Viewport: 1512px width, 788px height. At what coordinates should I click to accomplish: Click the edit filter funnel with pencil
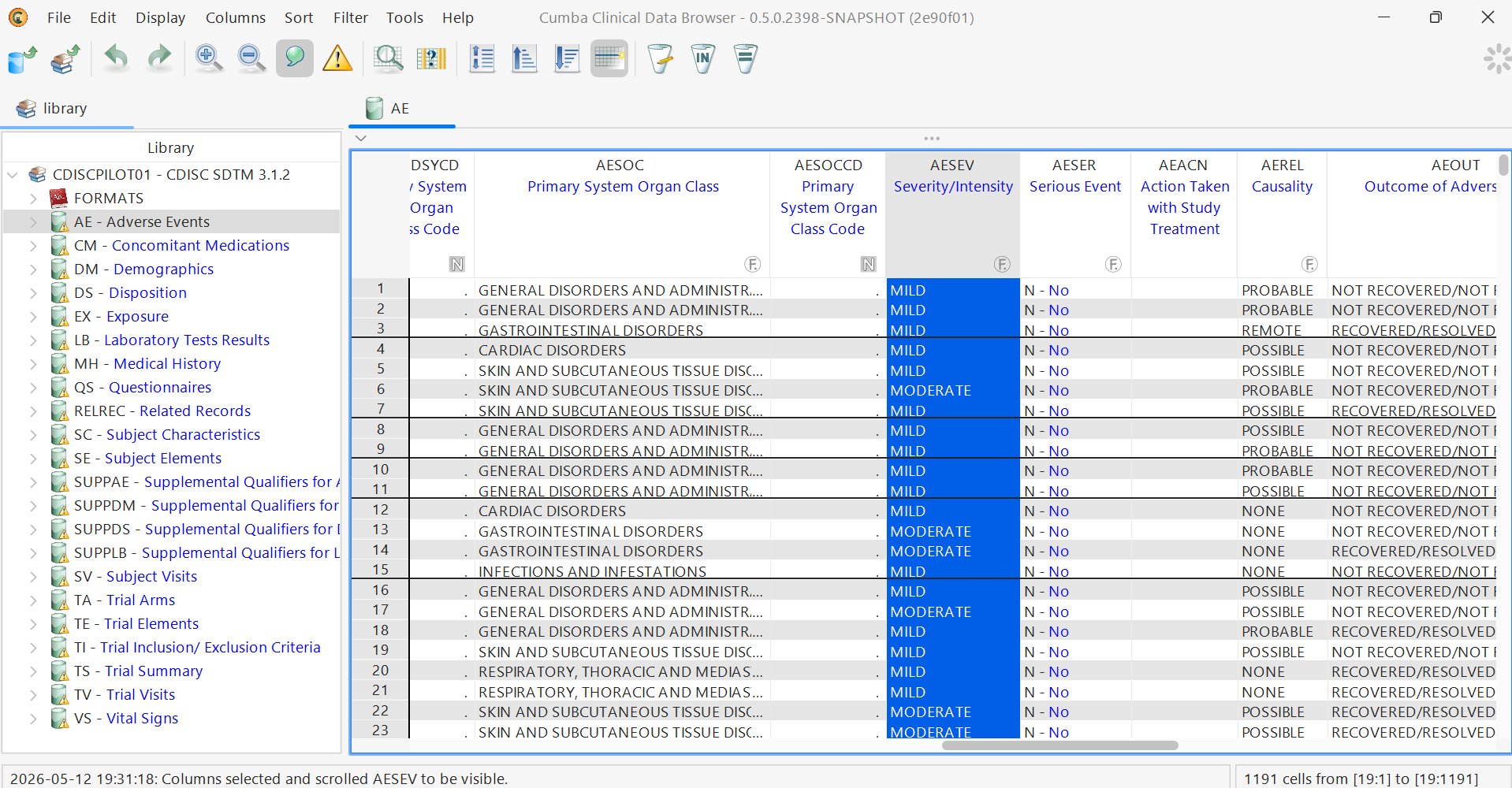pos(660,58)
